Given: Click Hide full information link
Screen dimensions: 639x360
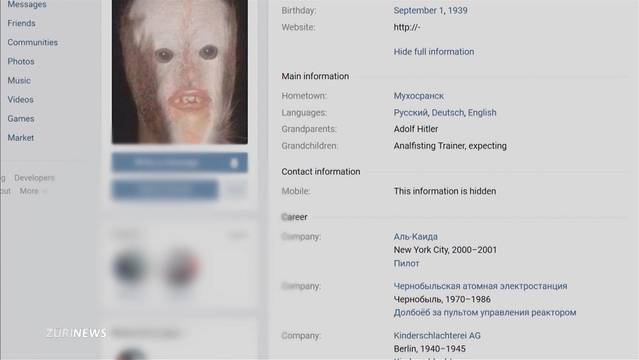Looking at the screenshot, I should point(434,52).
